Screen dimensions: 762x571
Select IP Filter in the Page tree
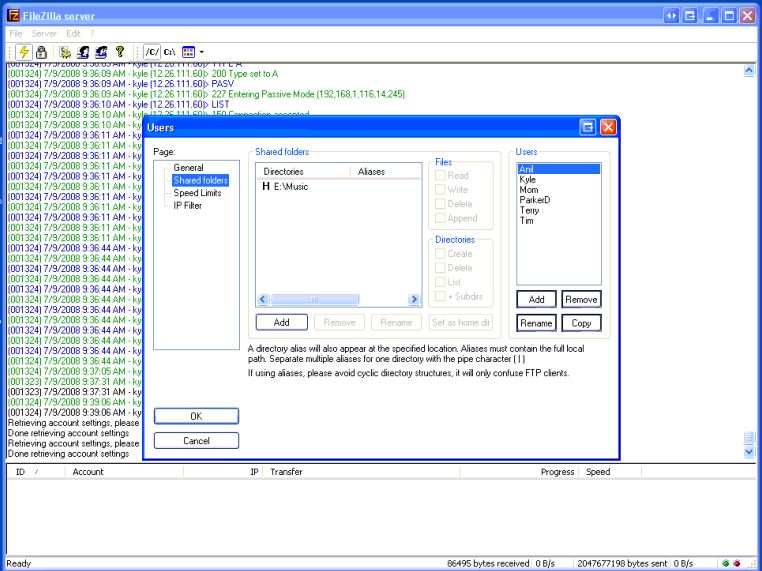[x=187, y=206]
